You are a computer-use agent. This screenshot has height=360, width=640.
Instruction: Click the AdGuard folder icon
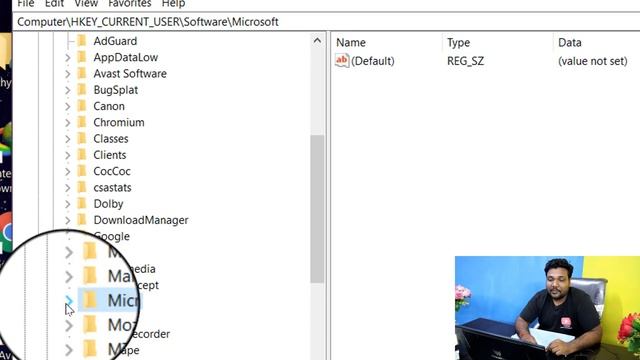pos(82,41)
